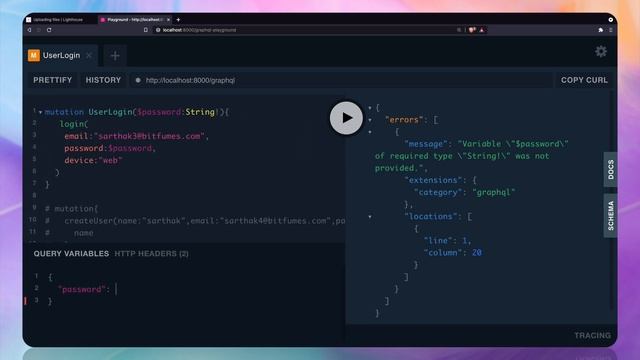Click the column value 20
The width and height of the screenshot is (640, 360).
tap(477, 253)
